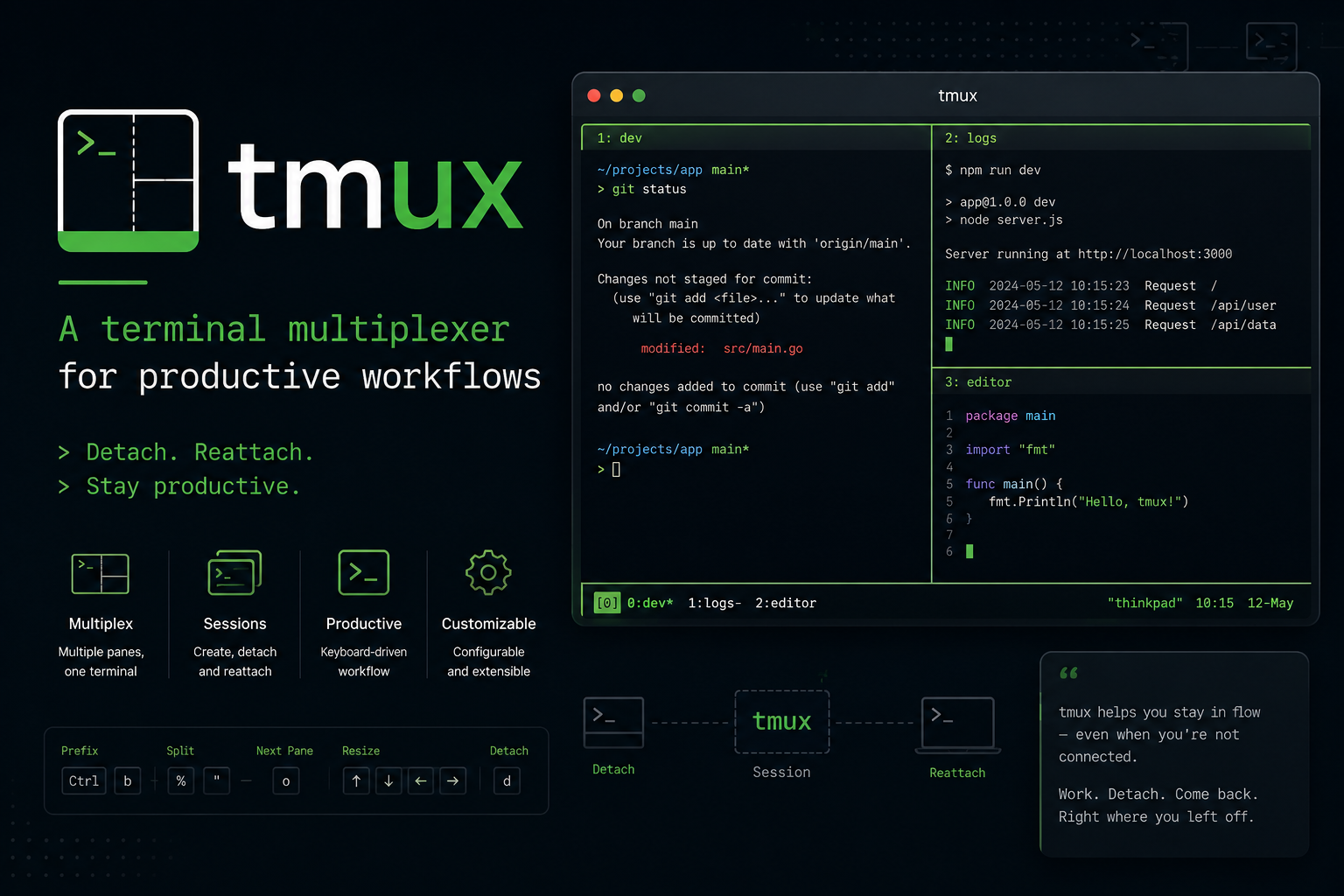This screenshot has height=896, width=1344.
Task: Click the Sessions feature label
Action: pos(234,624)
